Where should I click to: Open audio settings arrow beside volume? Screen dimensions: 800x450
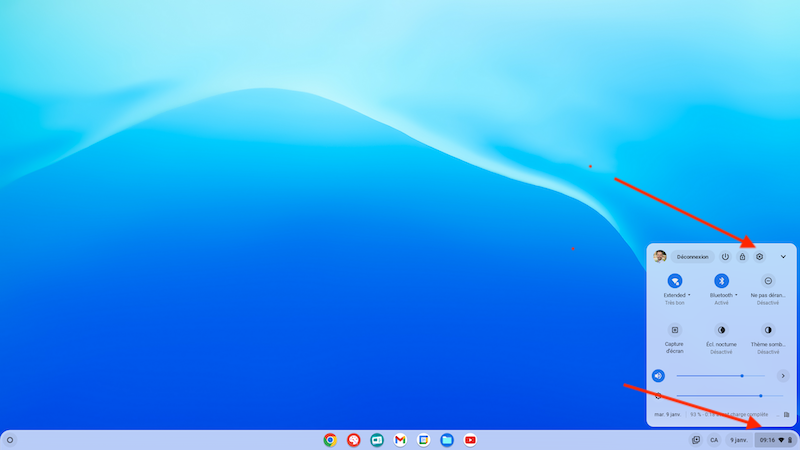[x=783, y=376]
